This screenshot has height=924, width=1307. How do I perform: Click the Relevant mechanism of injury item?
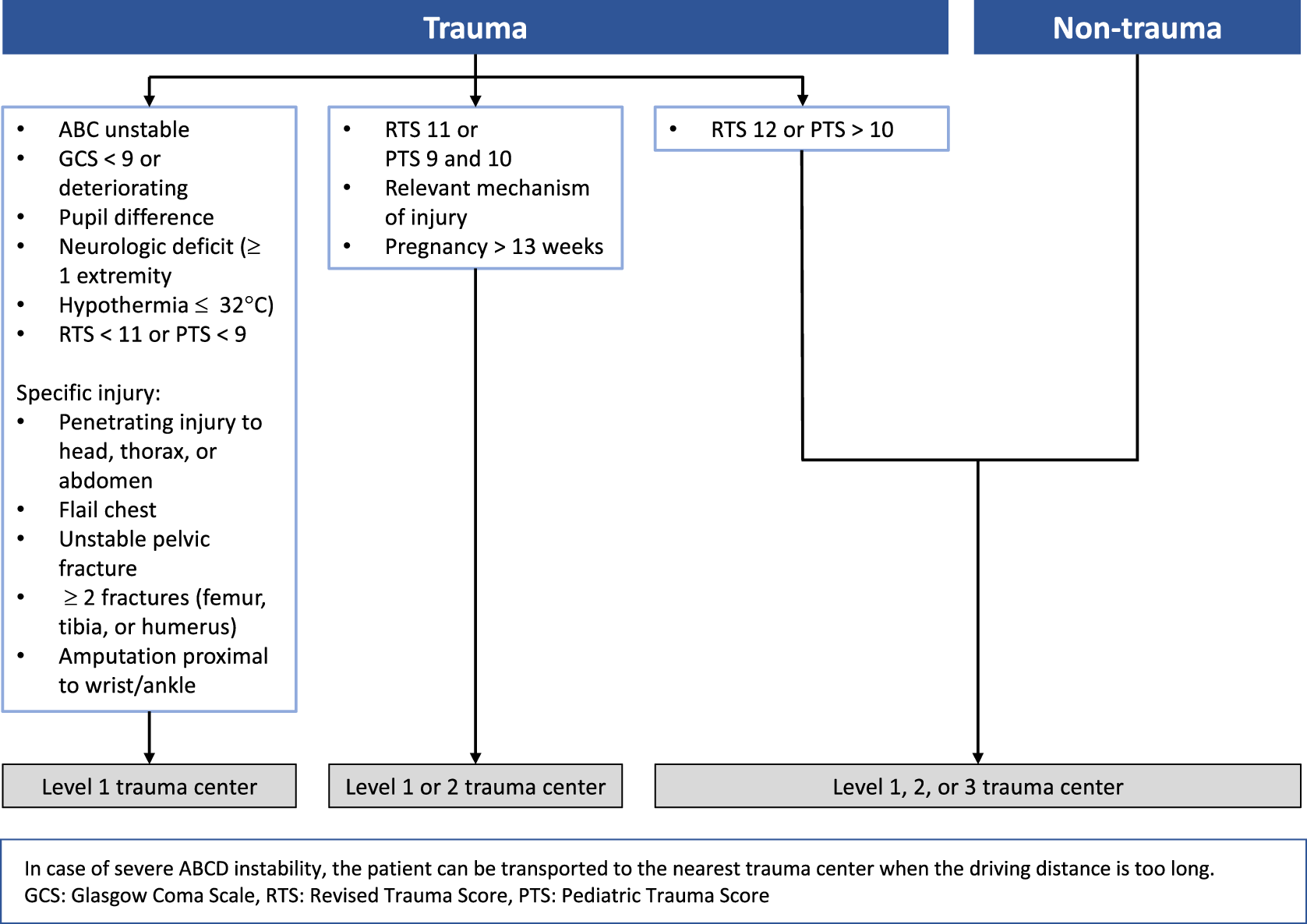pos(487,203)
